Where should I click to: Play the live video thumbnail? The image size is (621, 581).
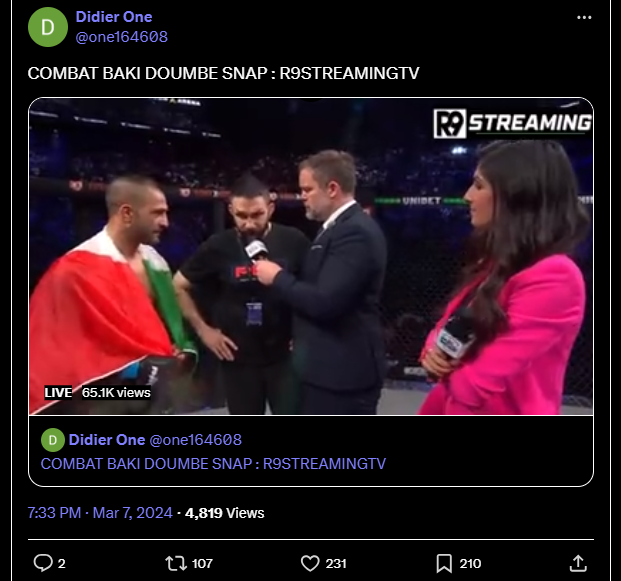point(311,256)
